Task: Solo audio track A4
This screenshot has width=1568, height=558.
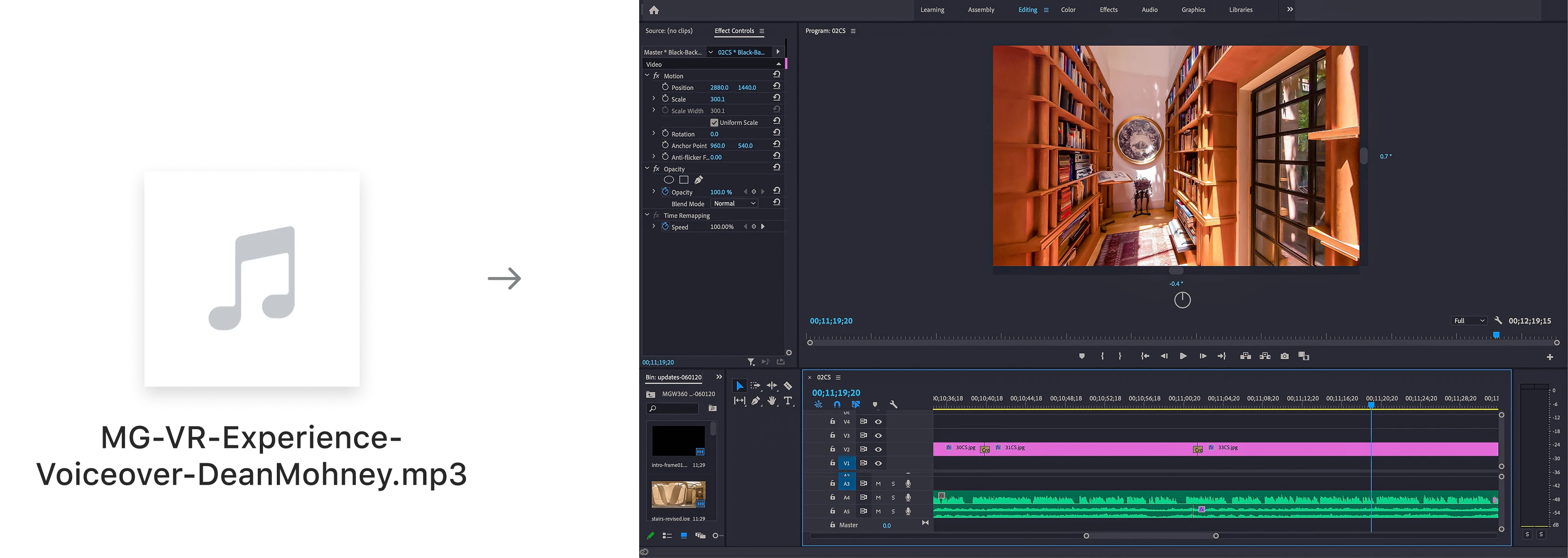Action: pyautogui.click(x=893, y=498)
